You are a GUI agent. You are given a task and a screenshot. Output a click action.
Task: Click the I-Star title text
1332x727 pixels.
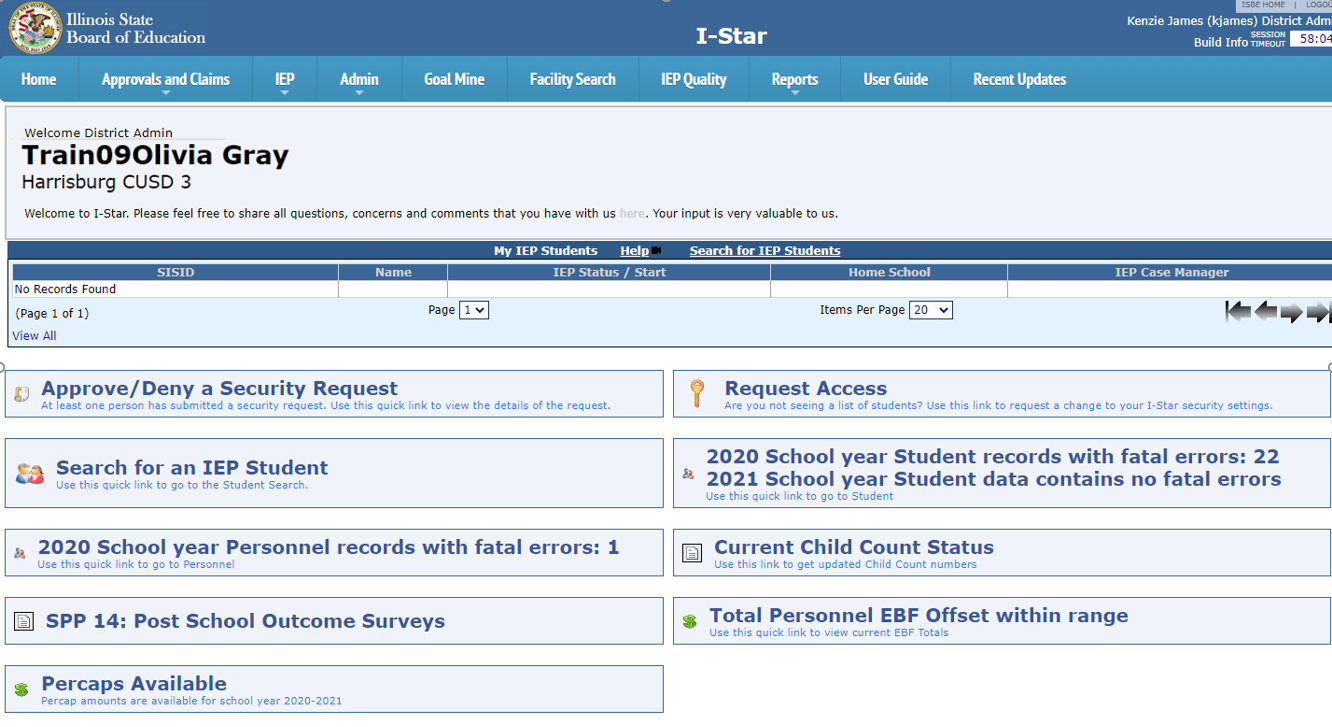pos(731,36)
